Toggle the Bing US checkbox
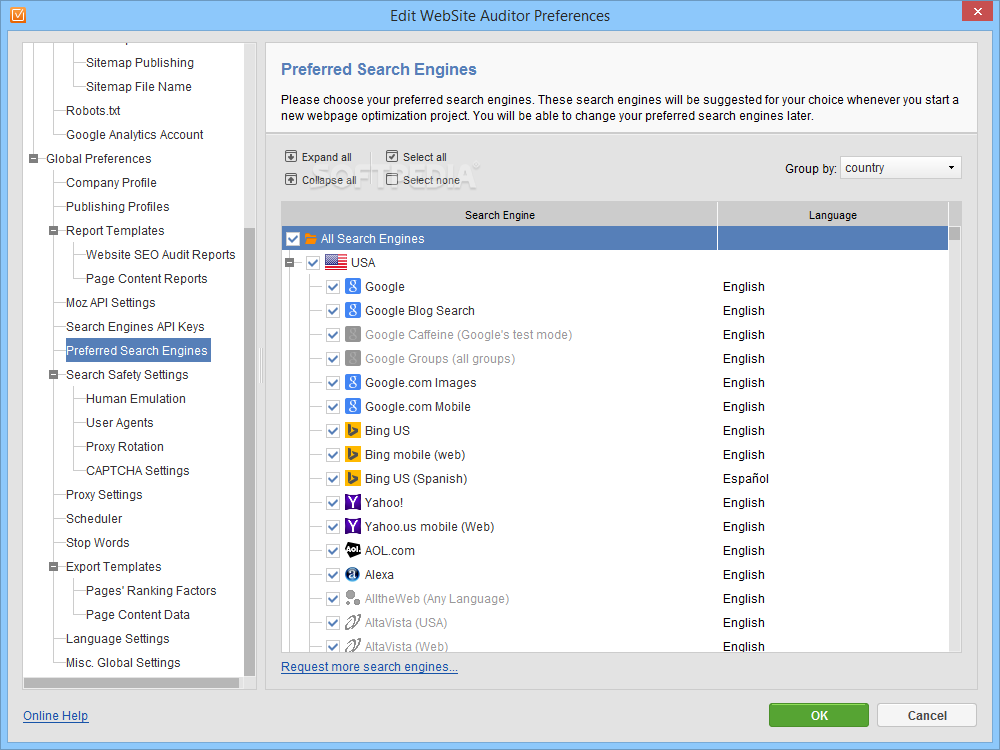The width and height of the screenshot is (1000, 750). 333,430
